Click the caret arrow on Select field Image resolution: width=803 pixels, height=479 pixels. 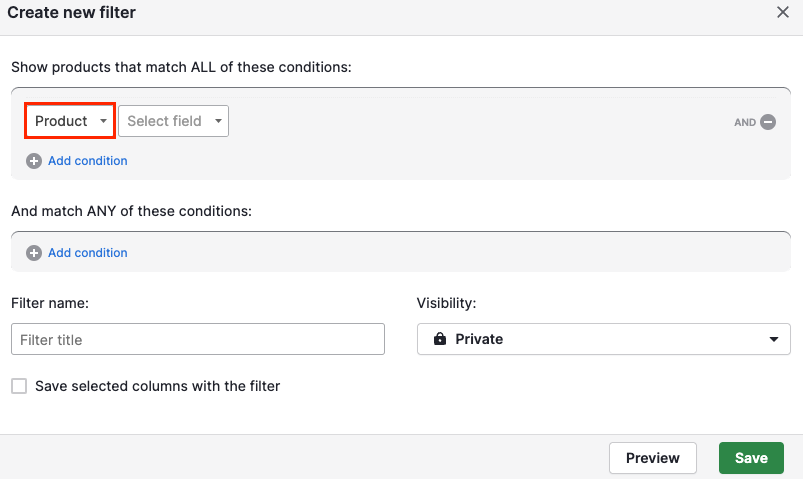(218, 121)
